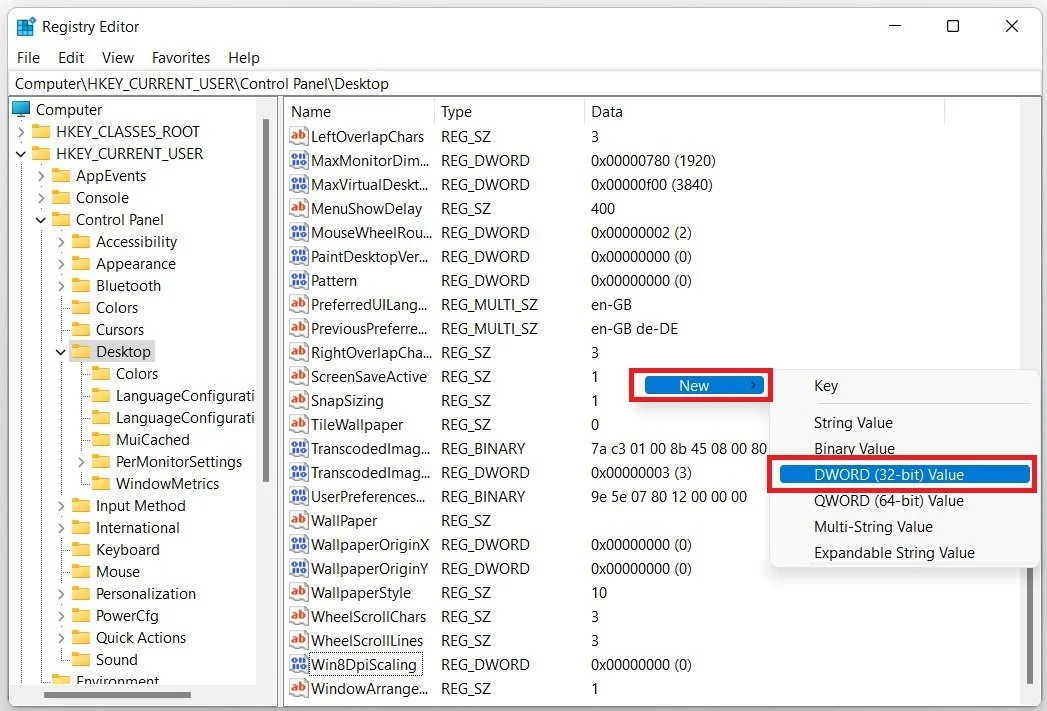The height and width of the screenshot is (711, 1047).
Task: Expand the PerMonitorSettings key
Action: point(81,462)
